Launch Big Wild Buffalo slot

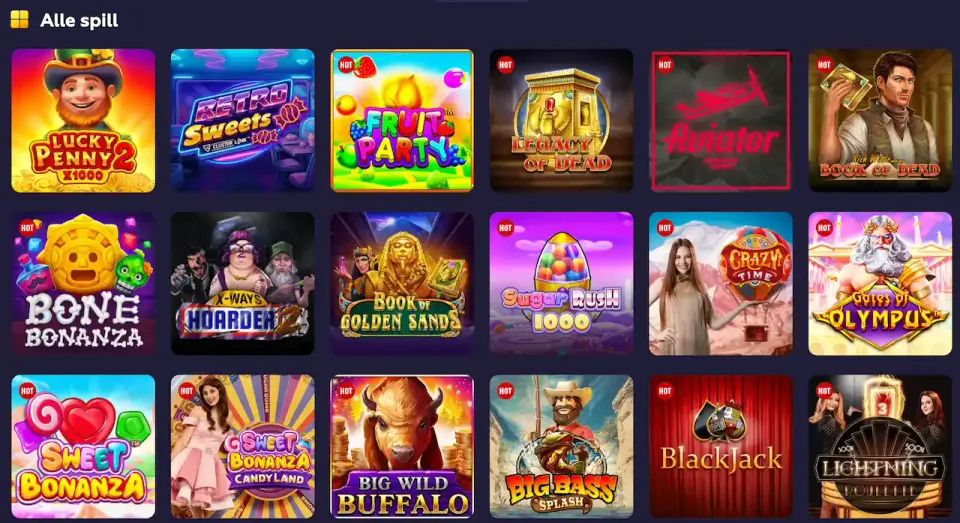coord(402,446)
